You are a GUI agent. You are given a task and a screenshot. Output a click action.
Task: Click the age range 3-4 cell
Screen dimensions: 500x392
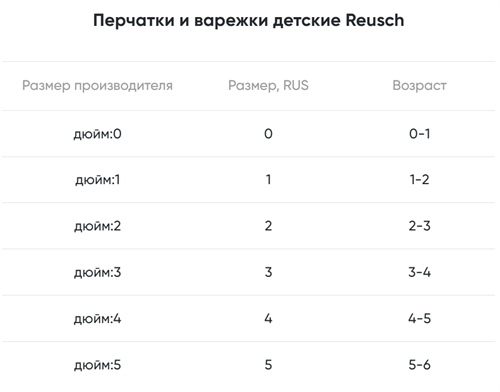point(419,272)
